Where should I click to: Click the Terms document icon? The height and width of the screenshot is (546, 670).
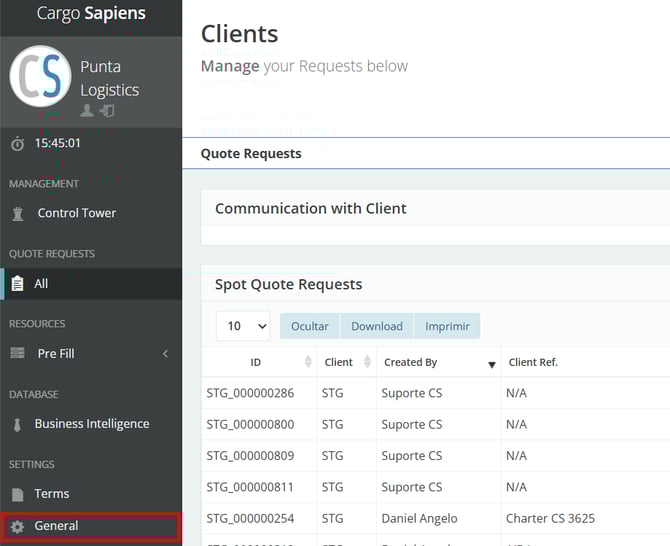pyautogui.click(x=17, y=494)
